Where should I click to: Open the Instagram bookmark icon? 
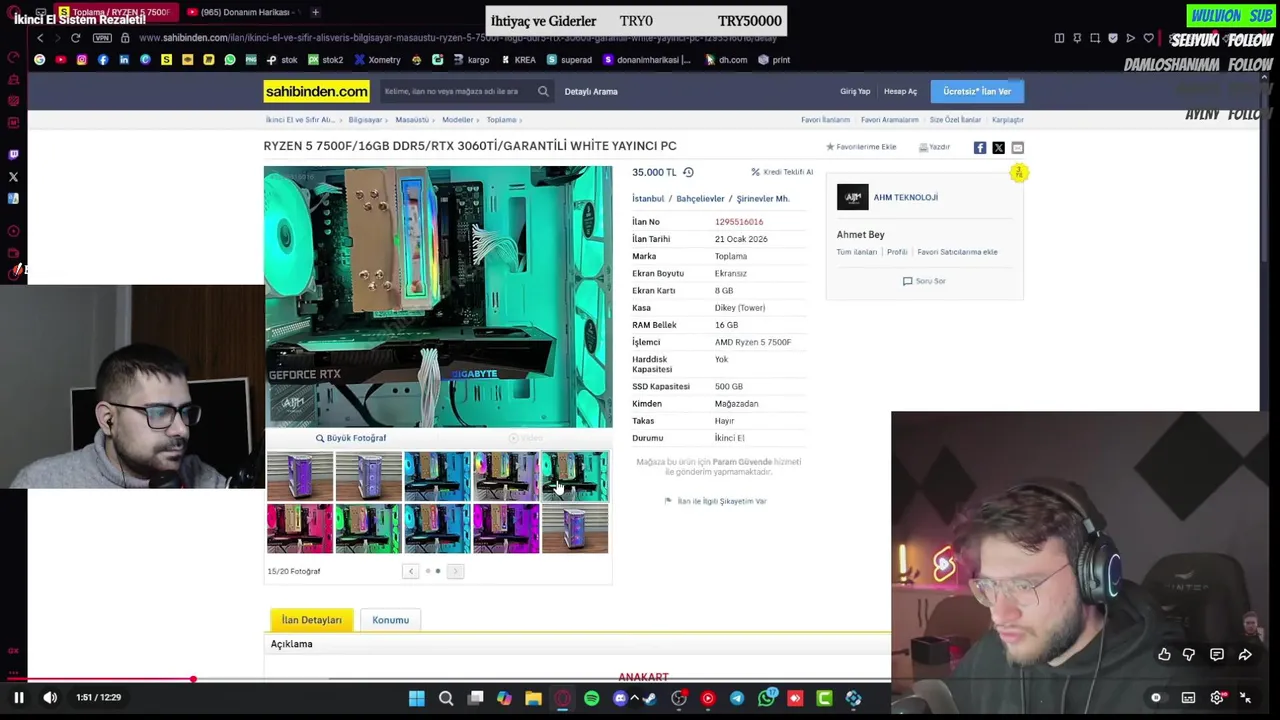pyautogui.click(x=82, y=60)
